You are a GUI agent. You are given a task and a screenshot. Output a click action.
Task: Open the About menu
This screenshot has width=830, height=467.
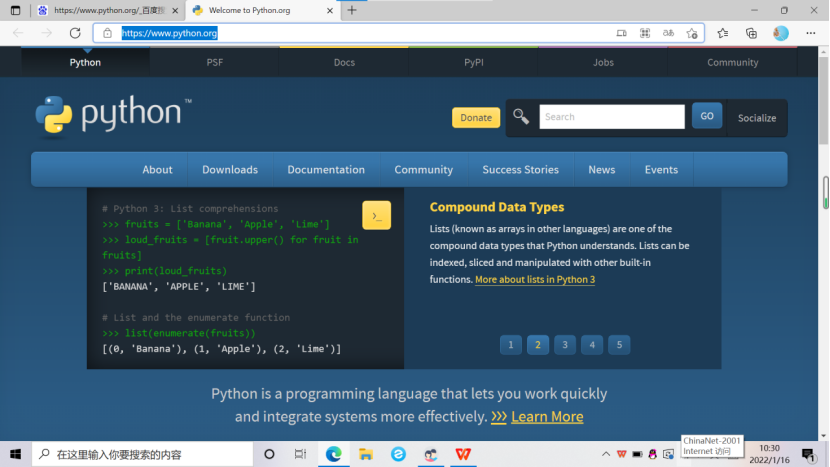click(157, 169)
